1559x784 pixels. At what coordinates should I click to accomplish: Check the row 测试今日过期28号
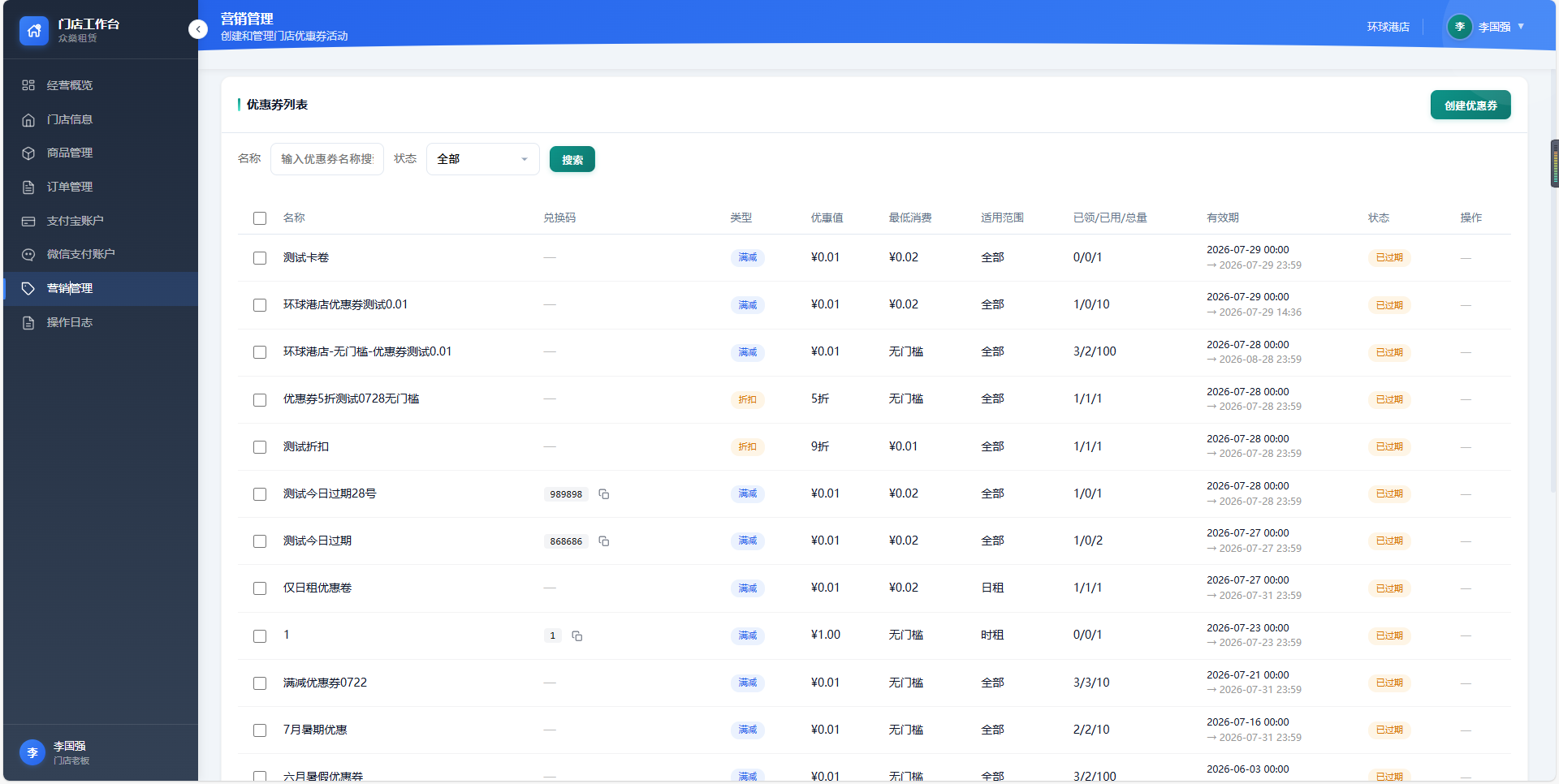coord(260,493)
